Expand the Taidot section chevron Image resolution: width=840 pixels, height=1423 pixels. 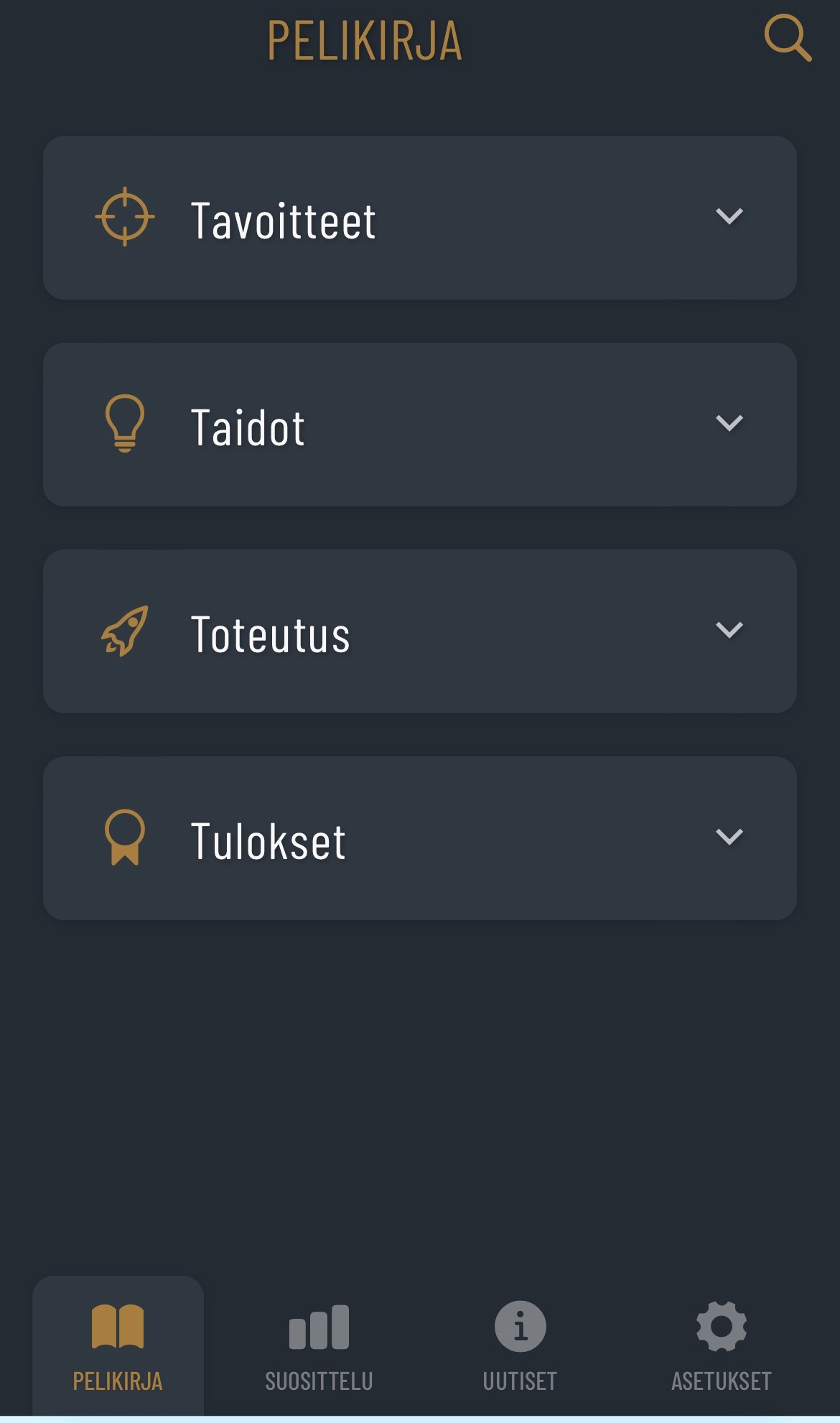[729, 423]
